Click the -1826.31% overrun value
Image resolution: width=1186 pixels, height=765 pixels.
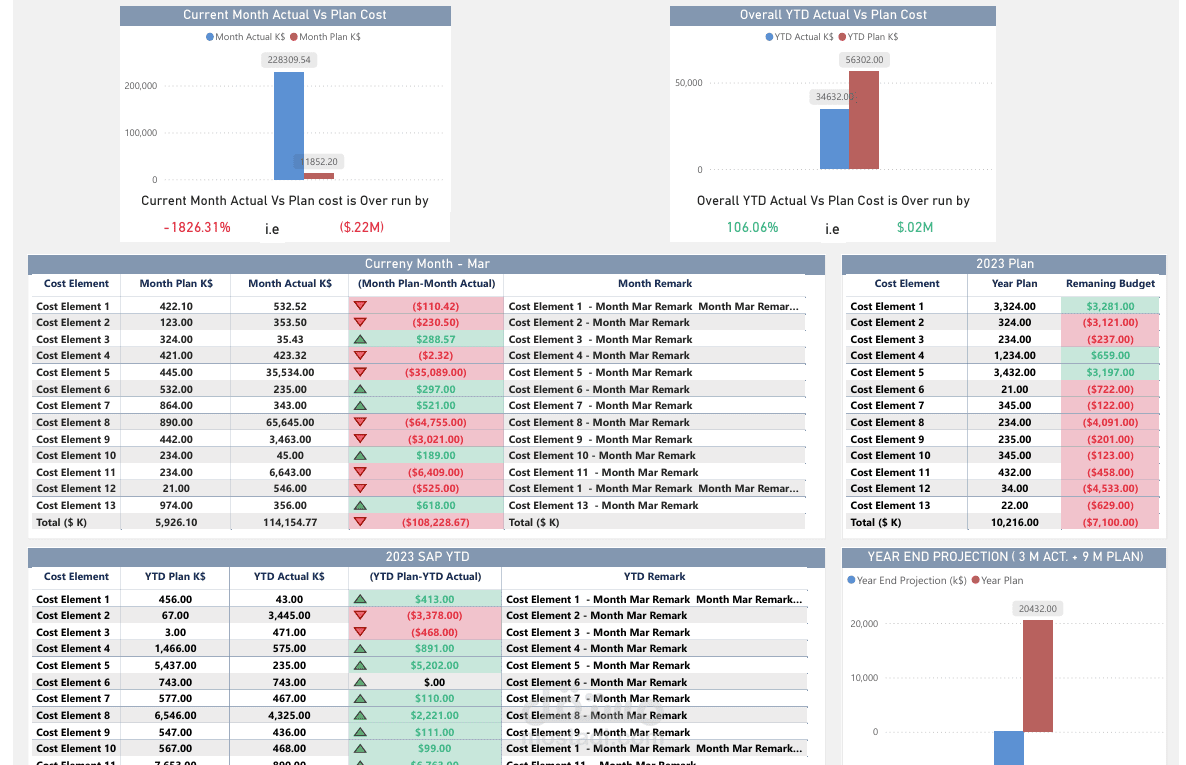[x=197, y=227]
